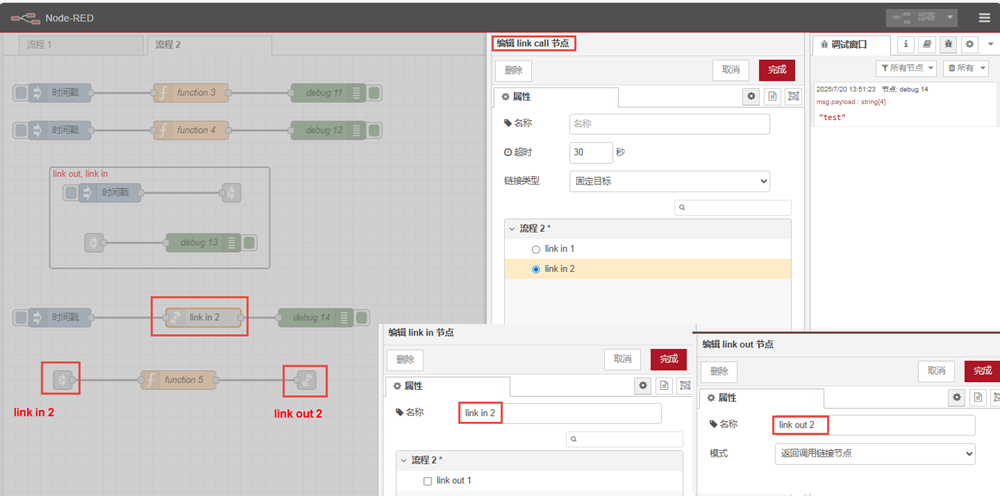Click the "test" debug message value
This screenshot has width=1000, height=496.
[x=832, y=118]
